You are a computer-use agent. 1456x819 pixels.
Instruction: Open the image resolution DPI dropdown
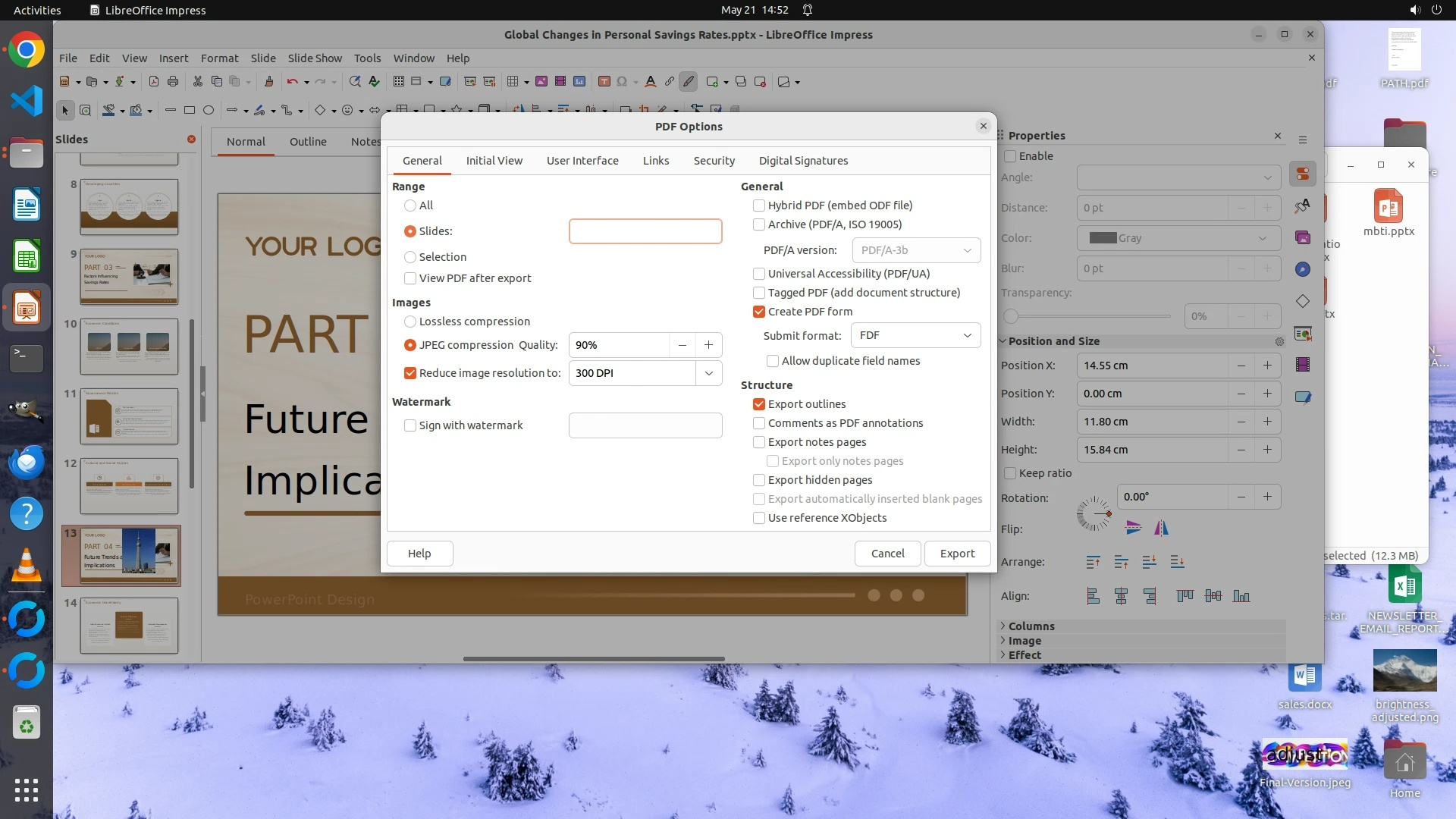(x=708, y=373)
